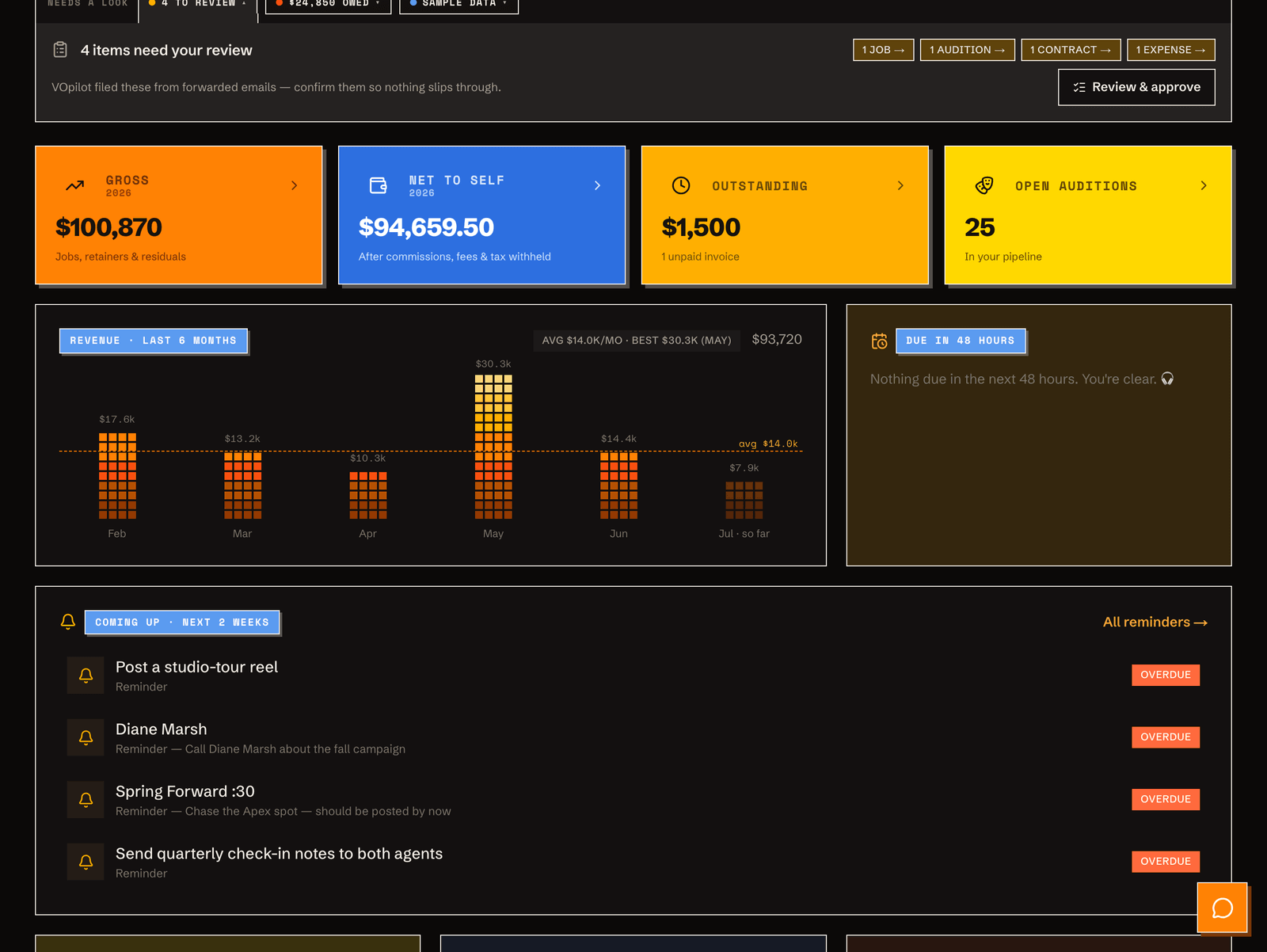1267x952 pixels.
Task: Click the Gross trending-up arrow icon
Action: 75,185
